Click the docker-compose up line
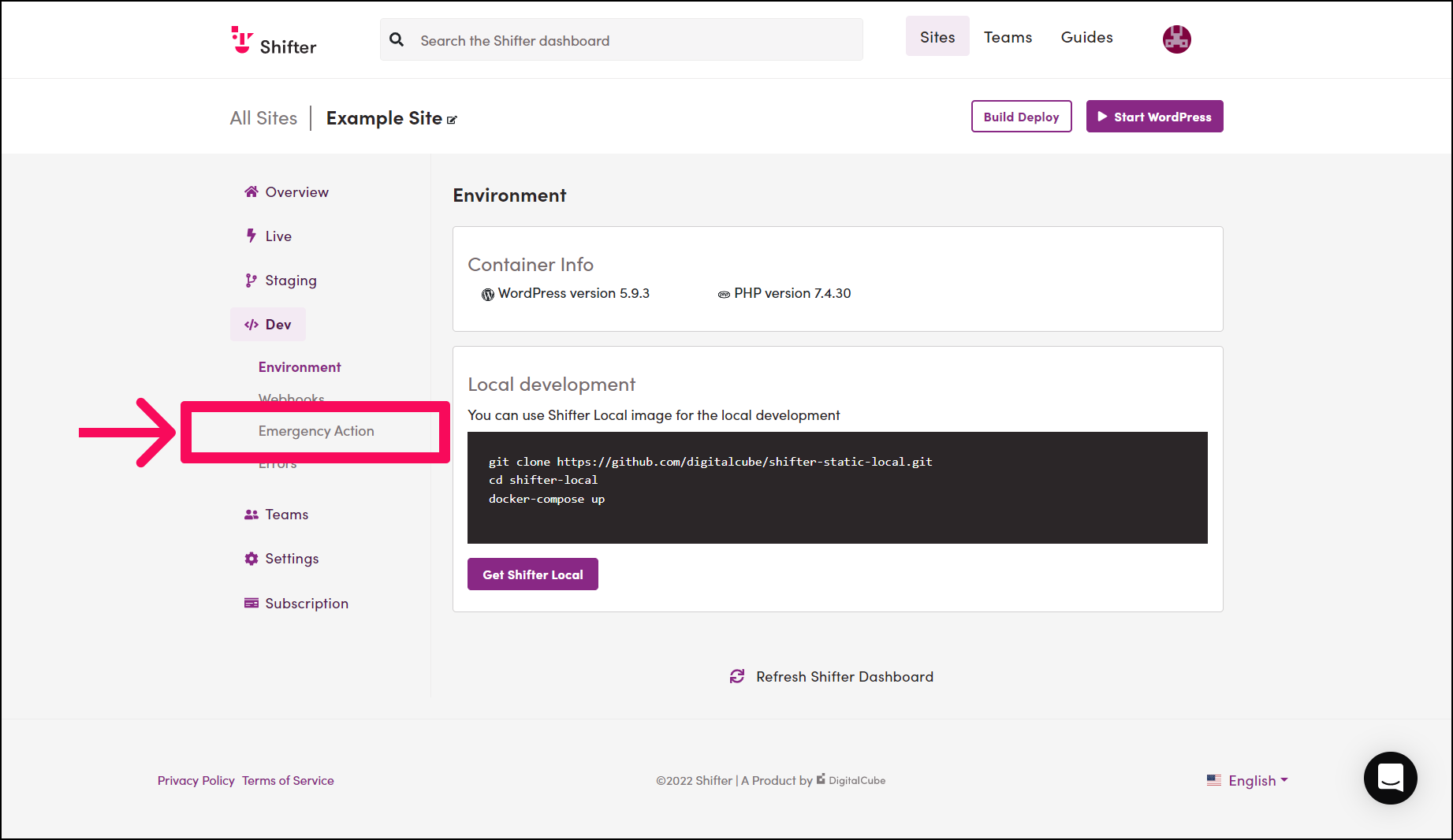The image size is (1453, 840). pos(546,499)
